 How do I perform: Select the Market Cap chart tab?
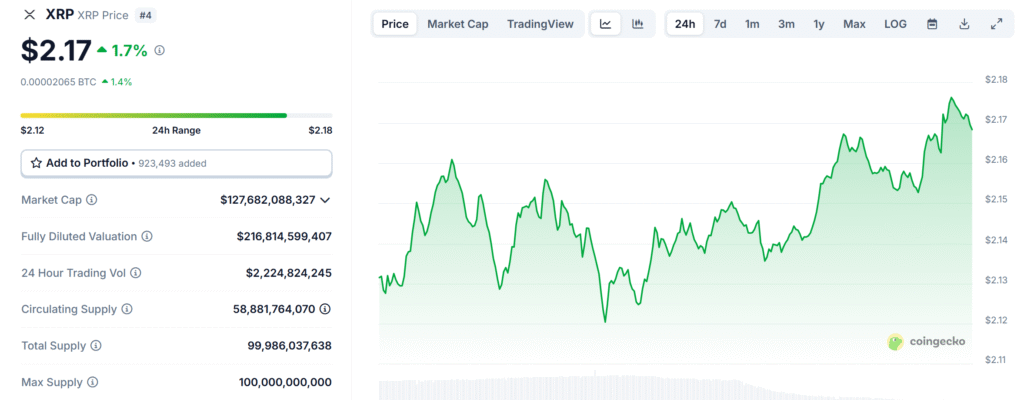point(458,24)
